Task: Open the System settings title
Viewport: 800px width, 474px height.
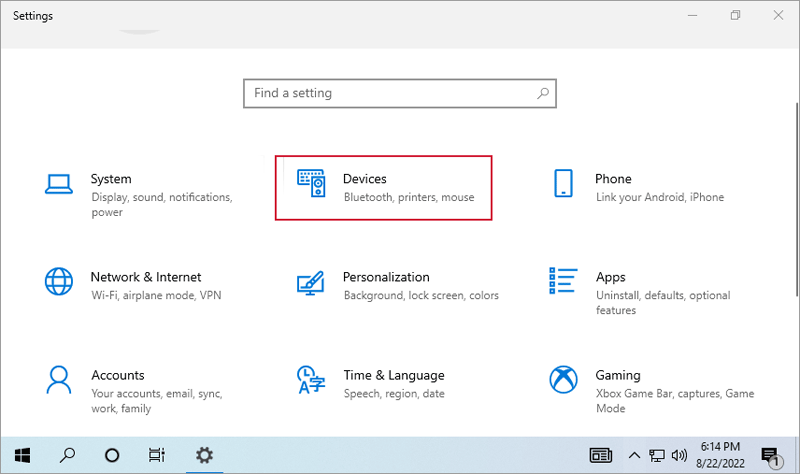Action: click(x=111, y=179)
